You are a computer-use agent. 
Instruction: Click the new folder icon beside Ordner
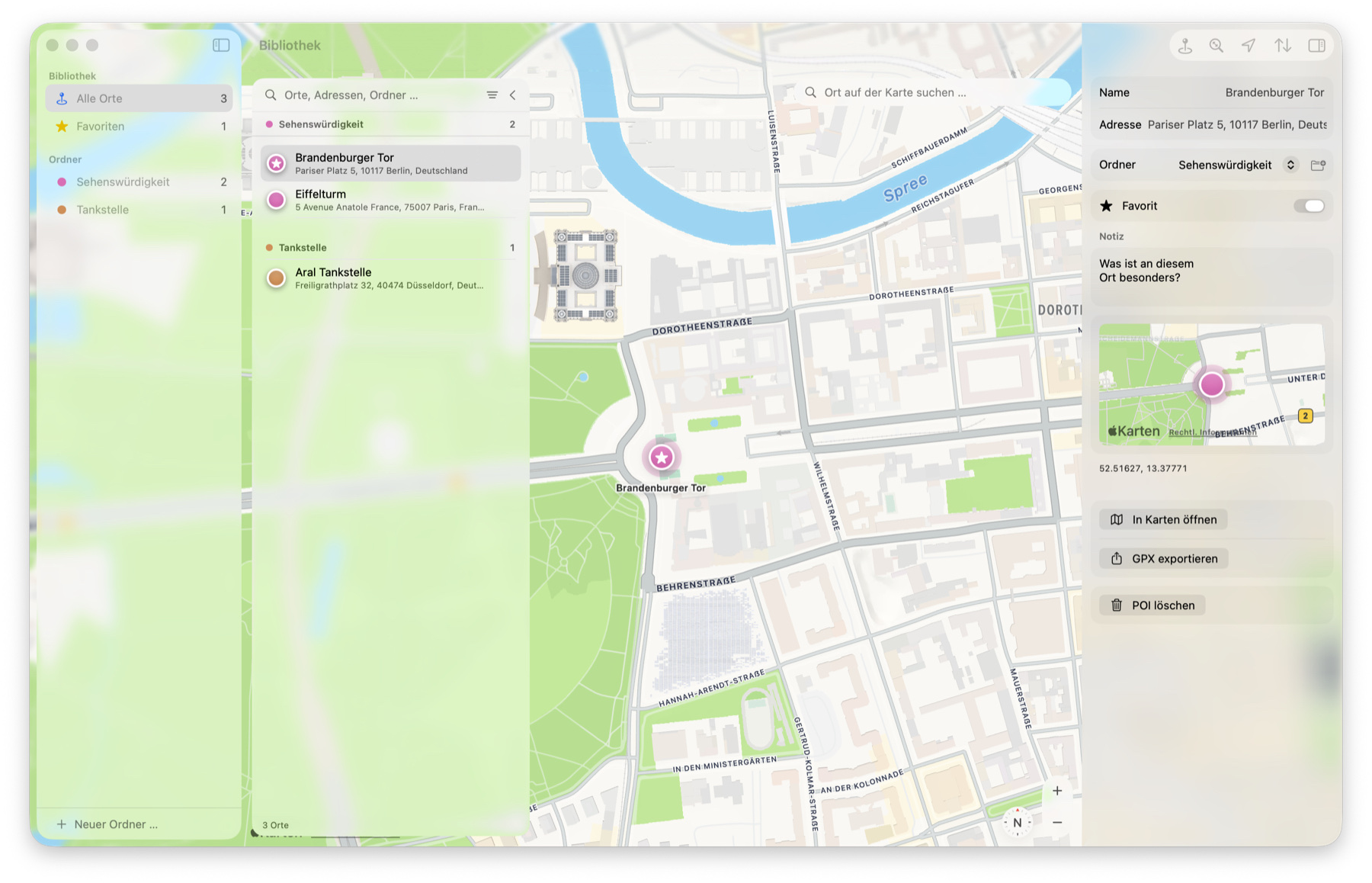[1318, 165]
